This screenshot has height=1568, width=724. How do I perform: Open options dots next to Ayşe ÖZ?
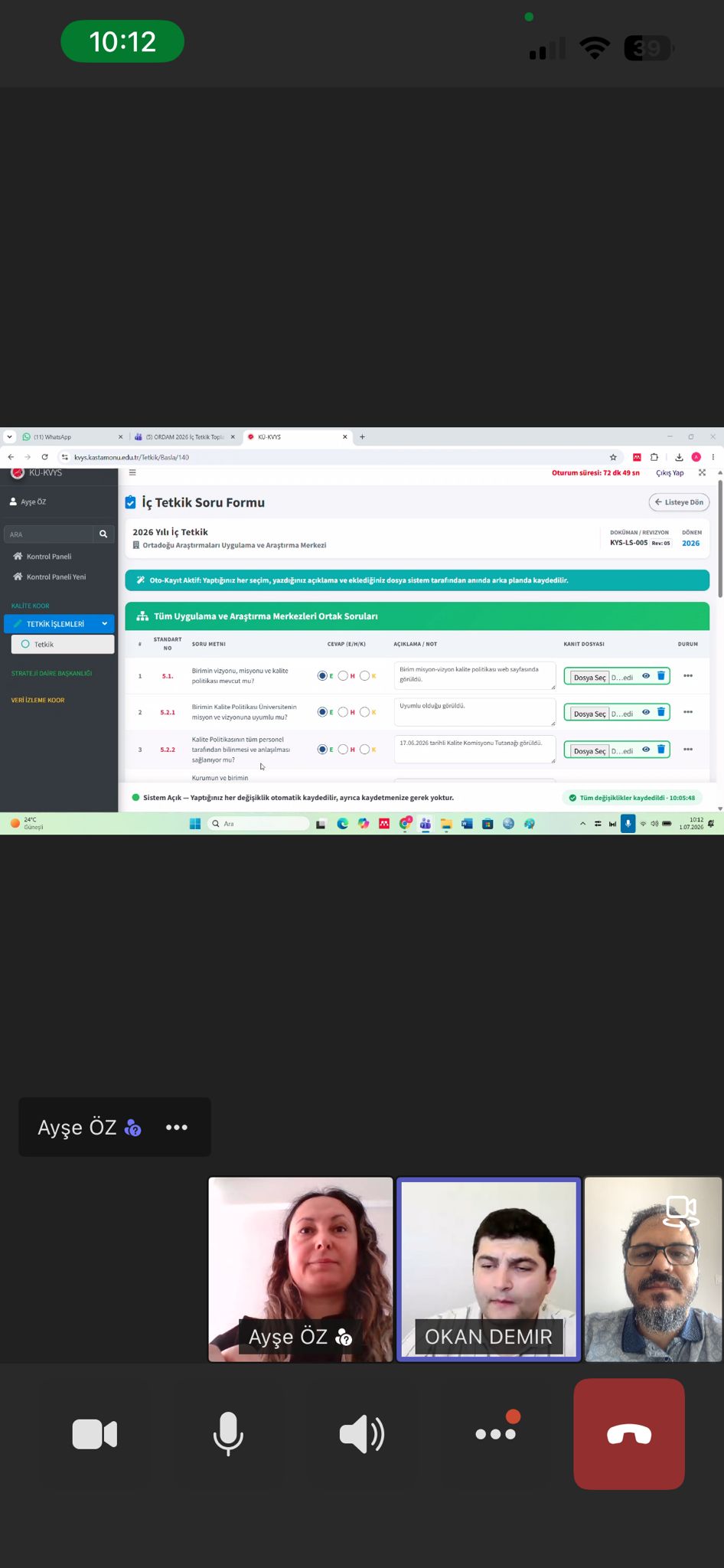pyautogui.click(x=177, y=1127)
